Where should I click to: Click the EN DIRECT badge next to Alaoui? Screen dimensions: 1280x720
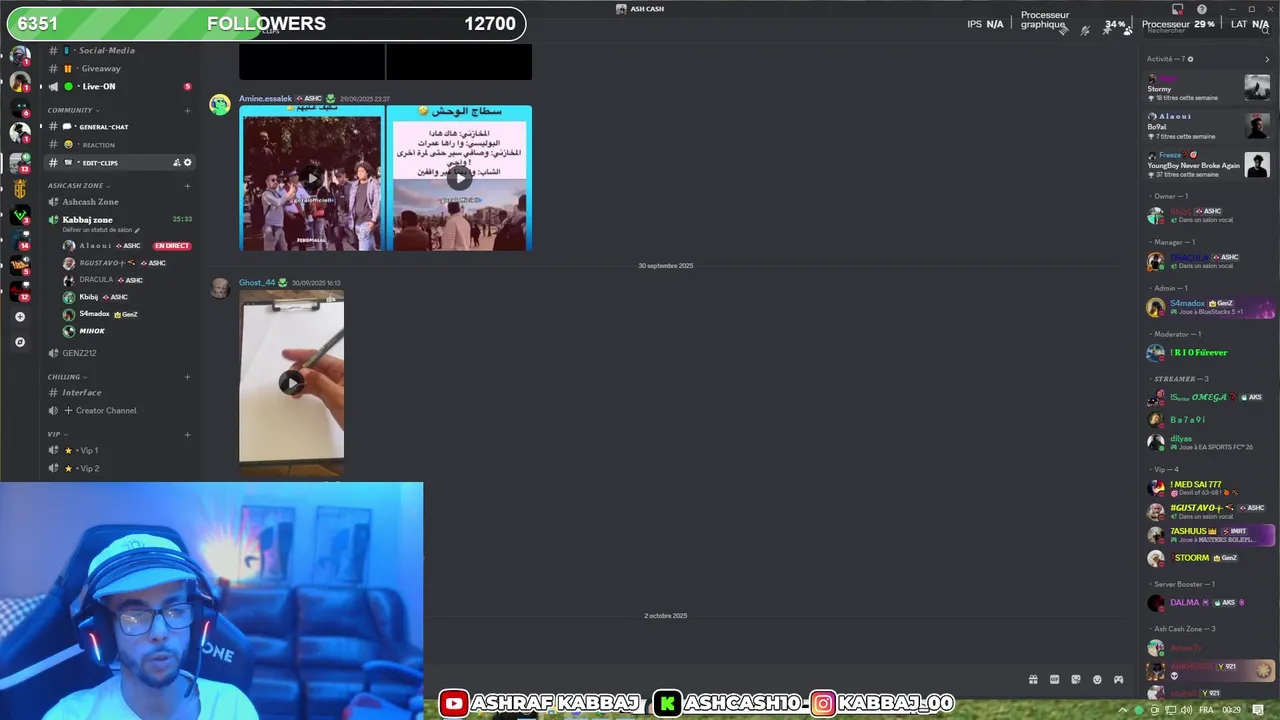171,246
